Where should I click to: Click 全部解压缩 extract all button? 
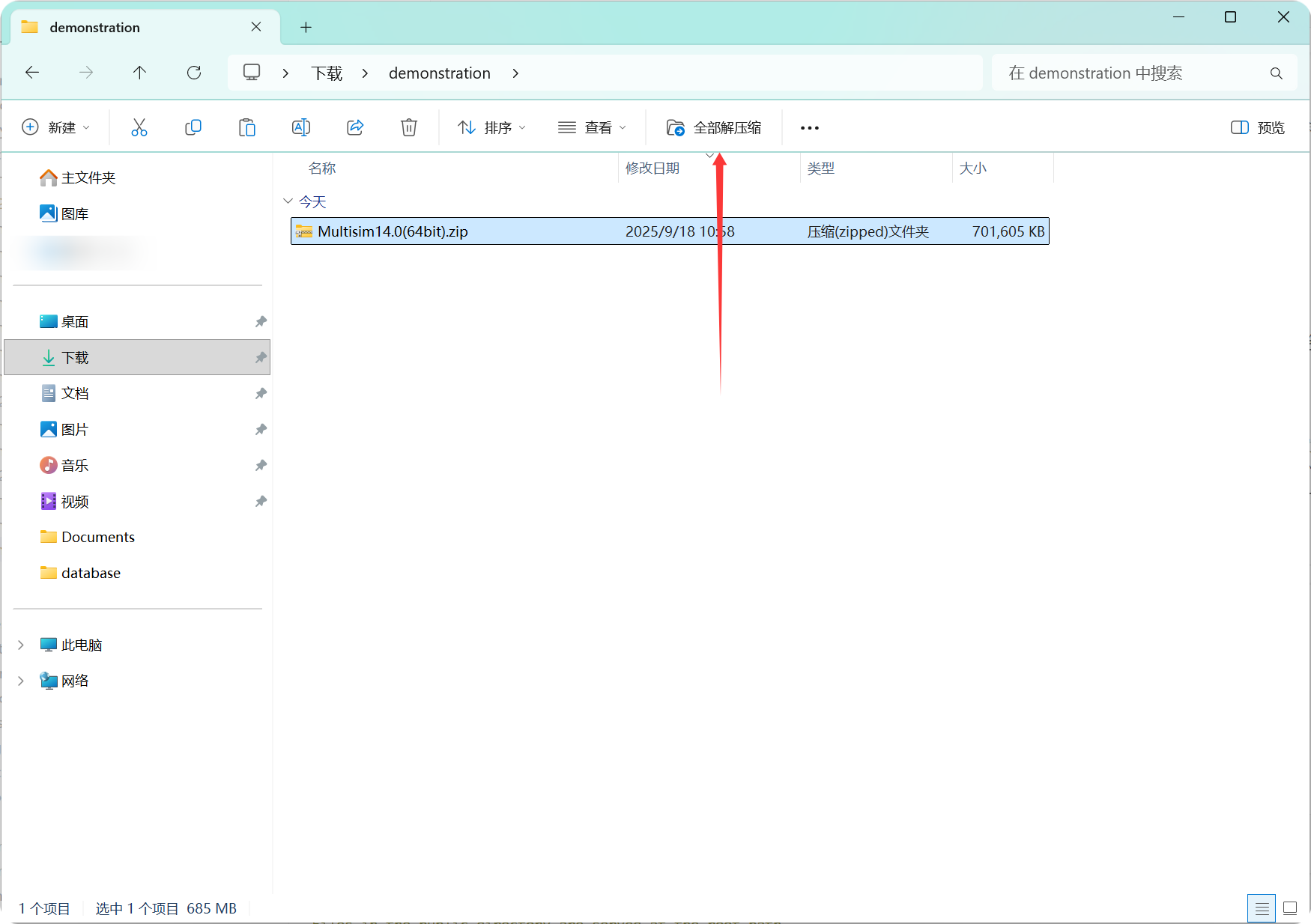(x=714, y=127)
